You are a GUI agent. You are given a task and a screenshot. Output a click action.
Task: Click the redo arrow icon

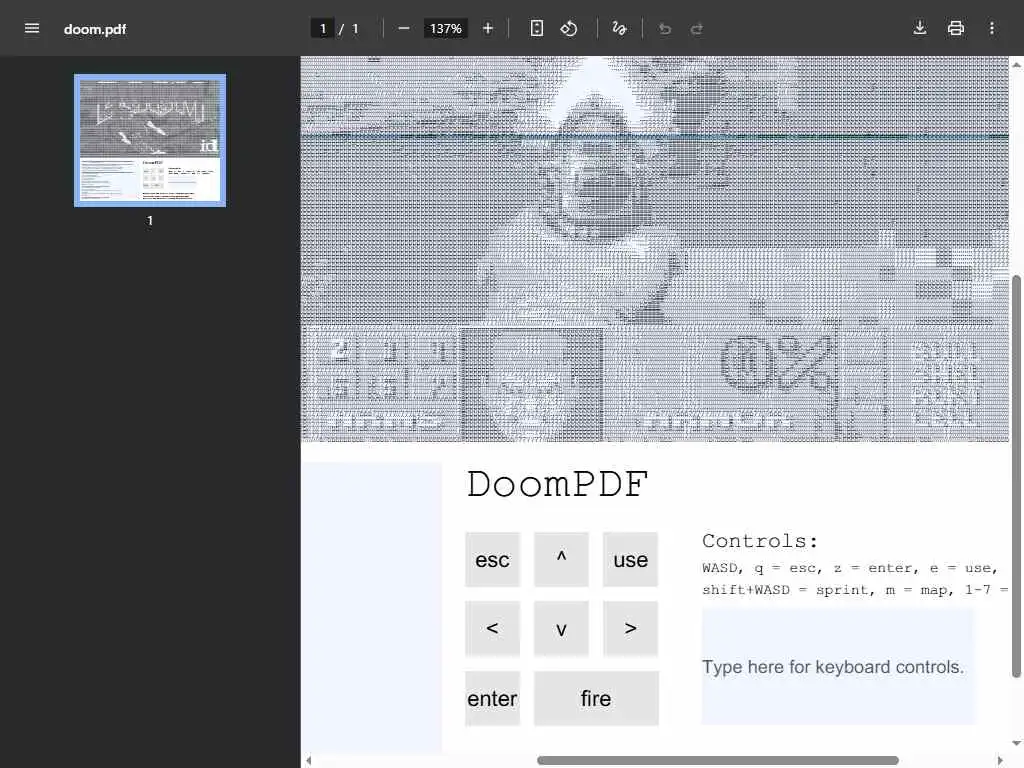pos(697,29)
